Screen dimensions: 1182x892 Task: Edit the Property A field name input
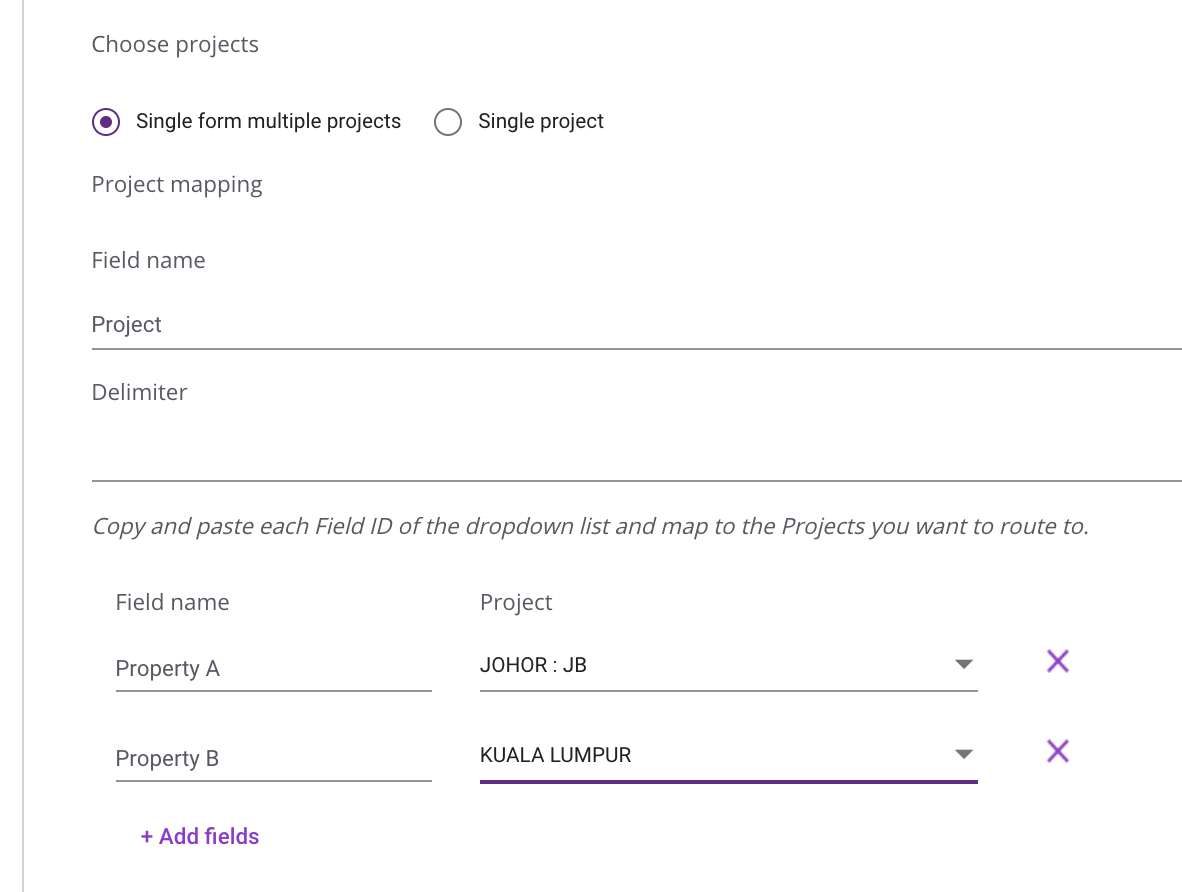pos(273,669)
